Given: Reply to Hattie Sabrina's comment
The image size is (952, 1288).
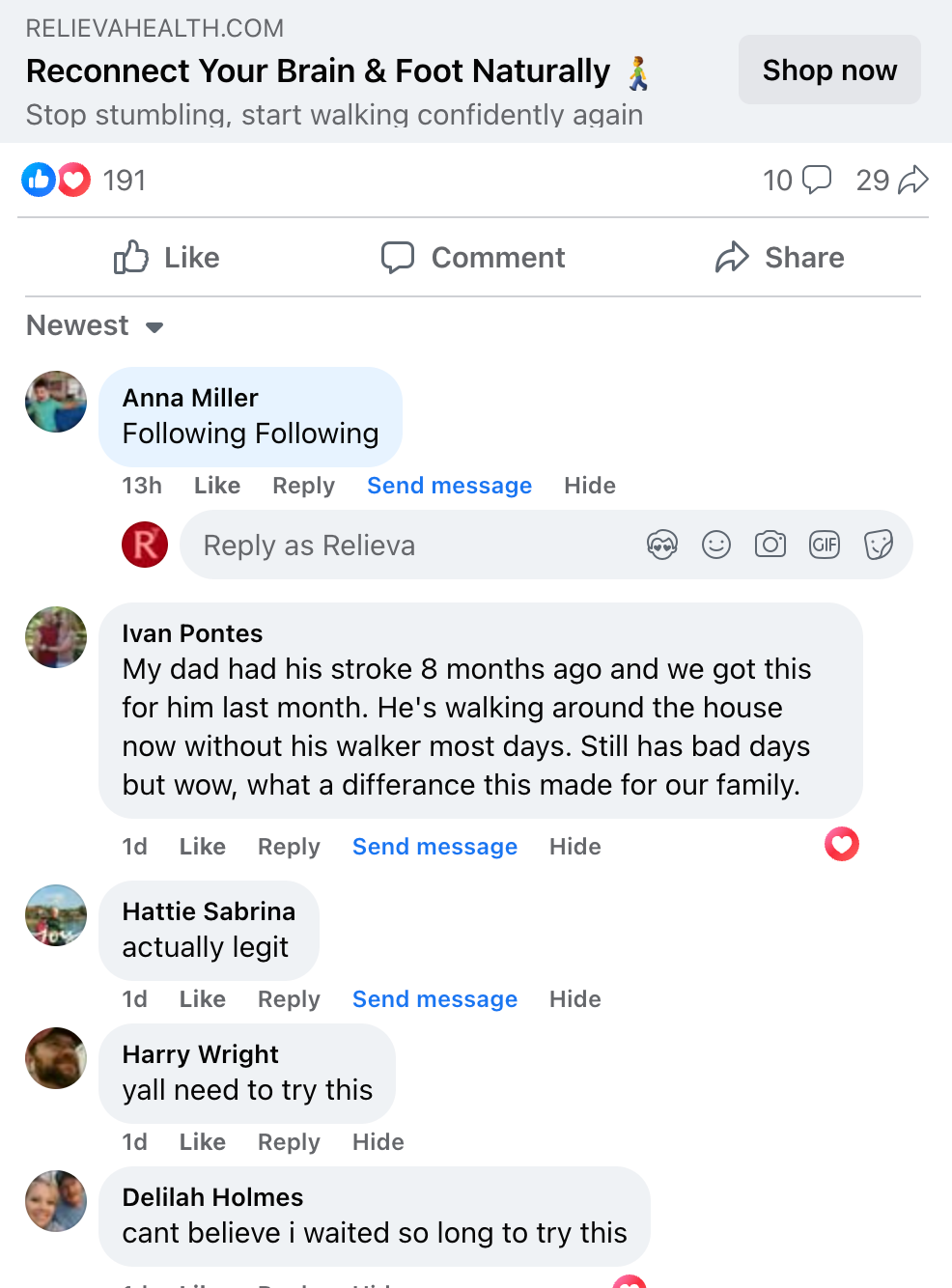Looking at the screenshot, I should tap(289, 999).
